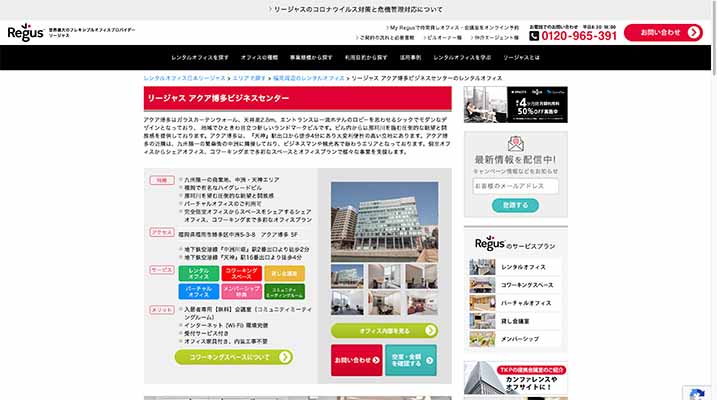Click the blue バーチャルオフィス service tag
This screenshot has height=400, width=717.
(198, 292)
